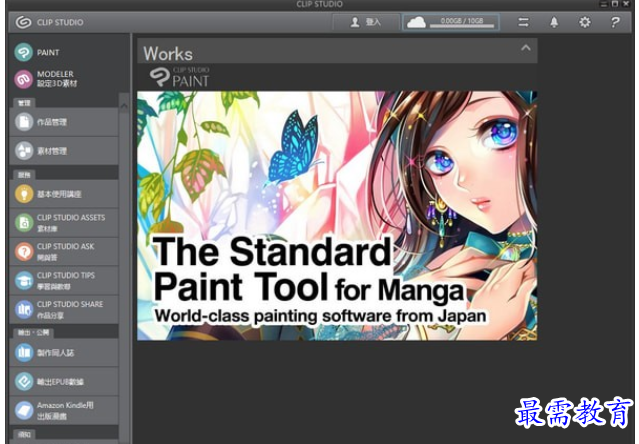Viewport: 639px width, 444px height.
Task: Open CLIP STUDIO SHARE works sharing
Action: 64,310
